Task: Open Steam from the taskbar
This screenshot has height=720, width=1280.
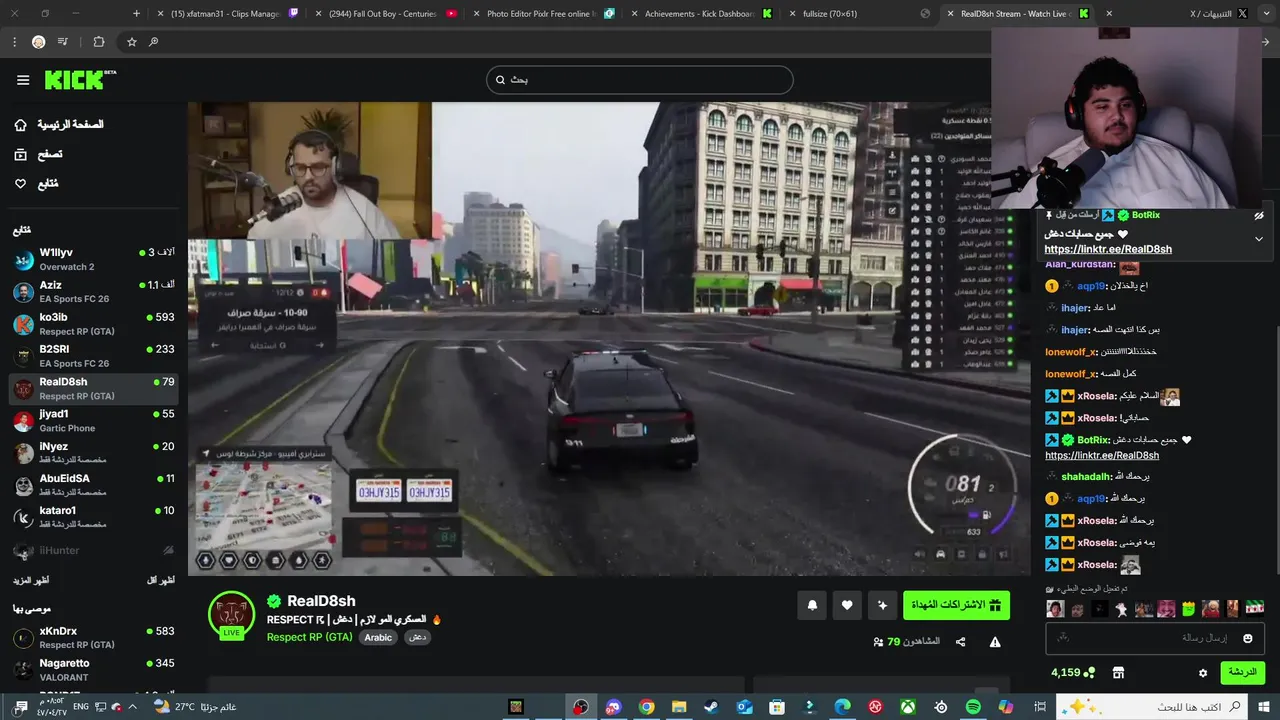Action: (x=711, y=707)
